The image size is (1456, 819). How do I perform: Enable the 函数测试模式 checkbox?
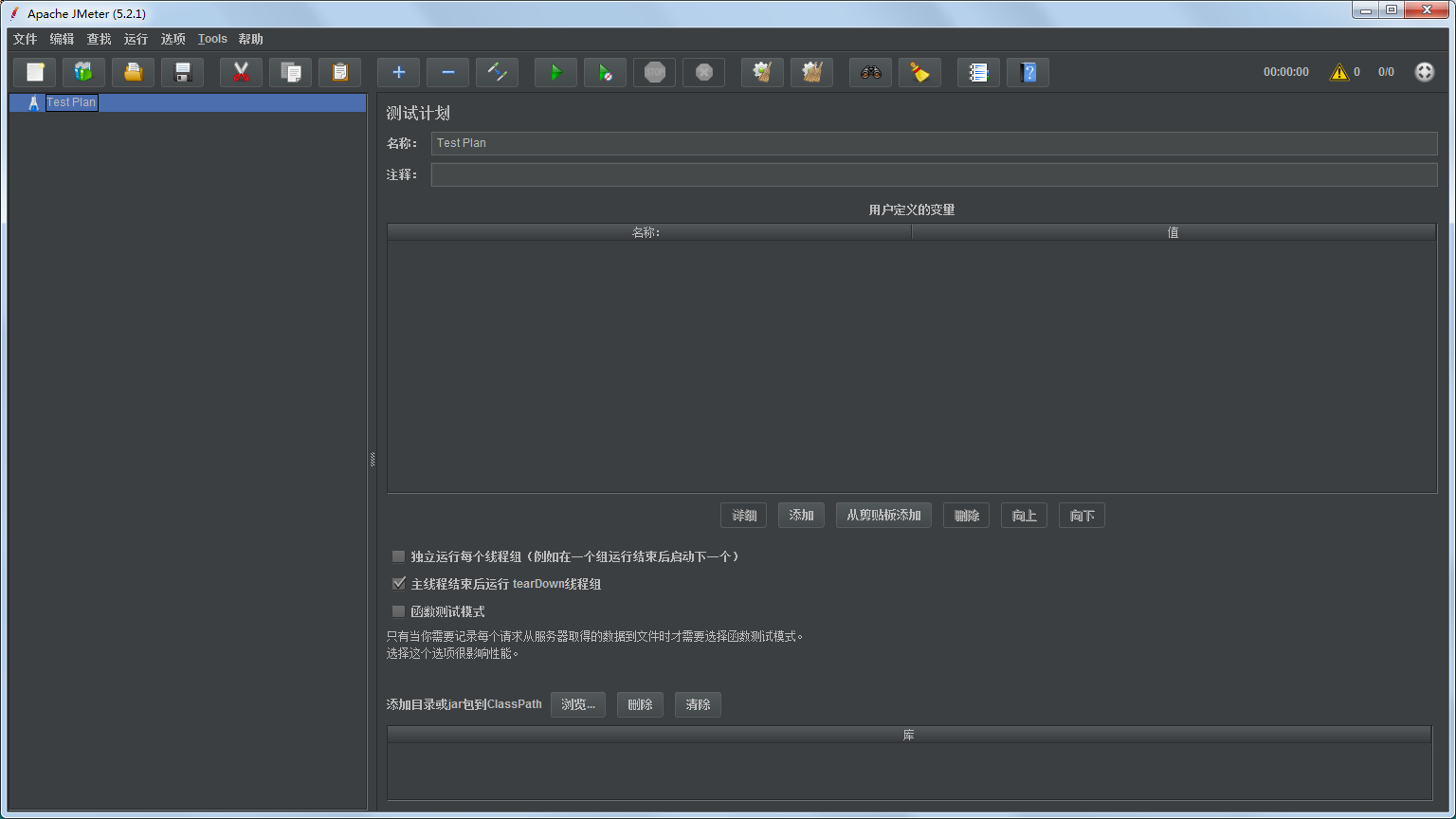point(399,611)
